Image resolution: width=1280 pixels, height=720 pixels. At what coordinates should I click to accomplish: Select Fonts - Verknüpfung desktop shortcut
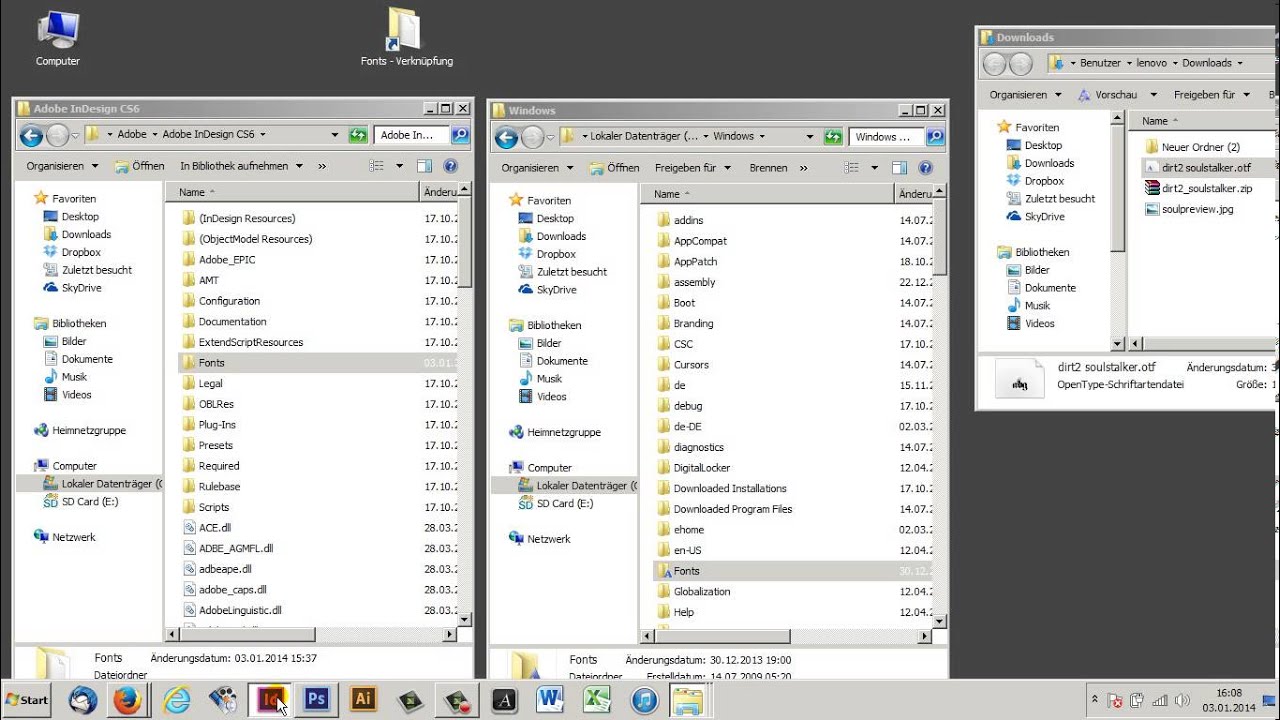click(x=406, y=38)
